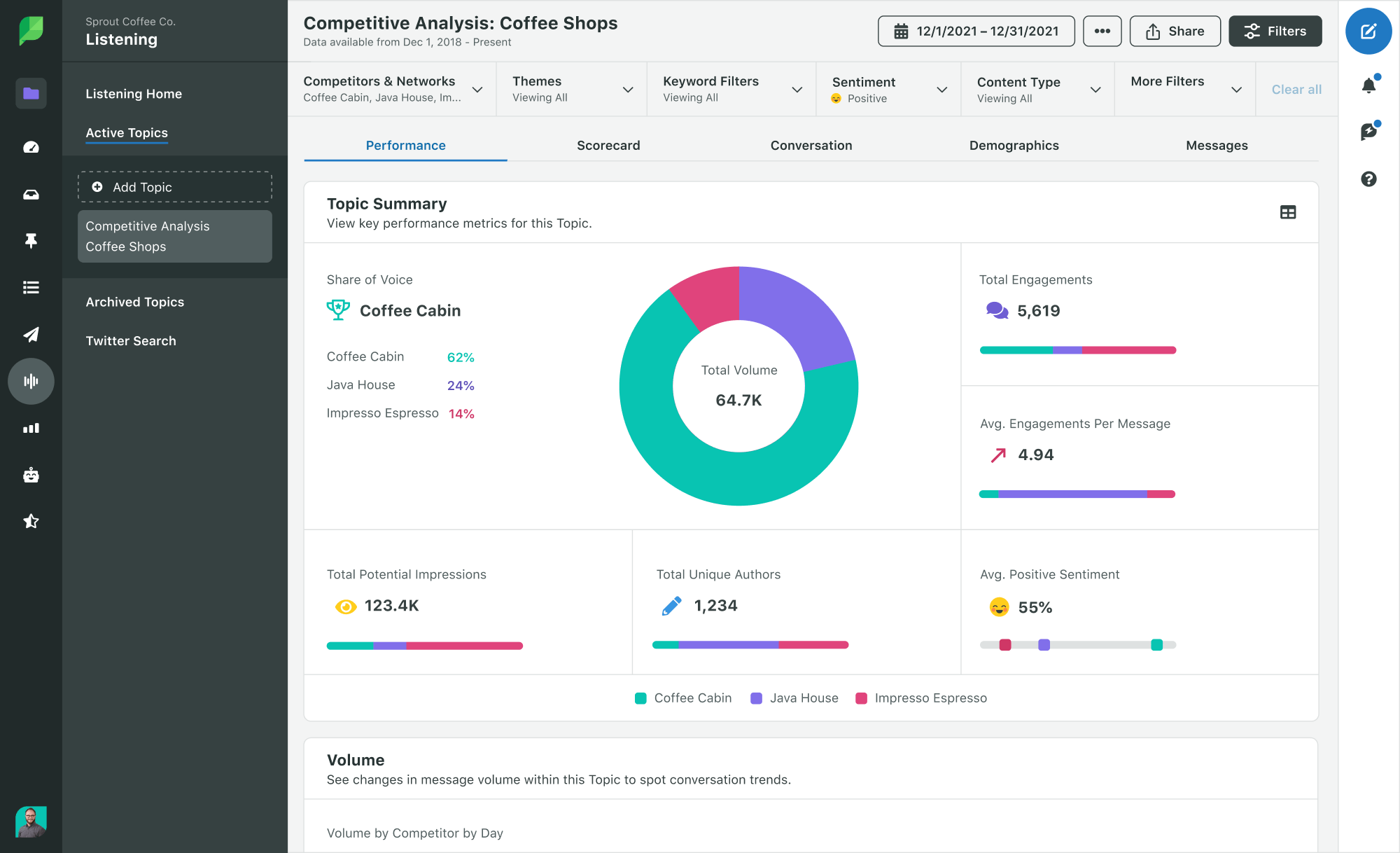This screenshot has height=853, width=1400.
Task: Click the Clear all filters link
Action: click(1296, 89)
